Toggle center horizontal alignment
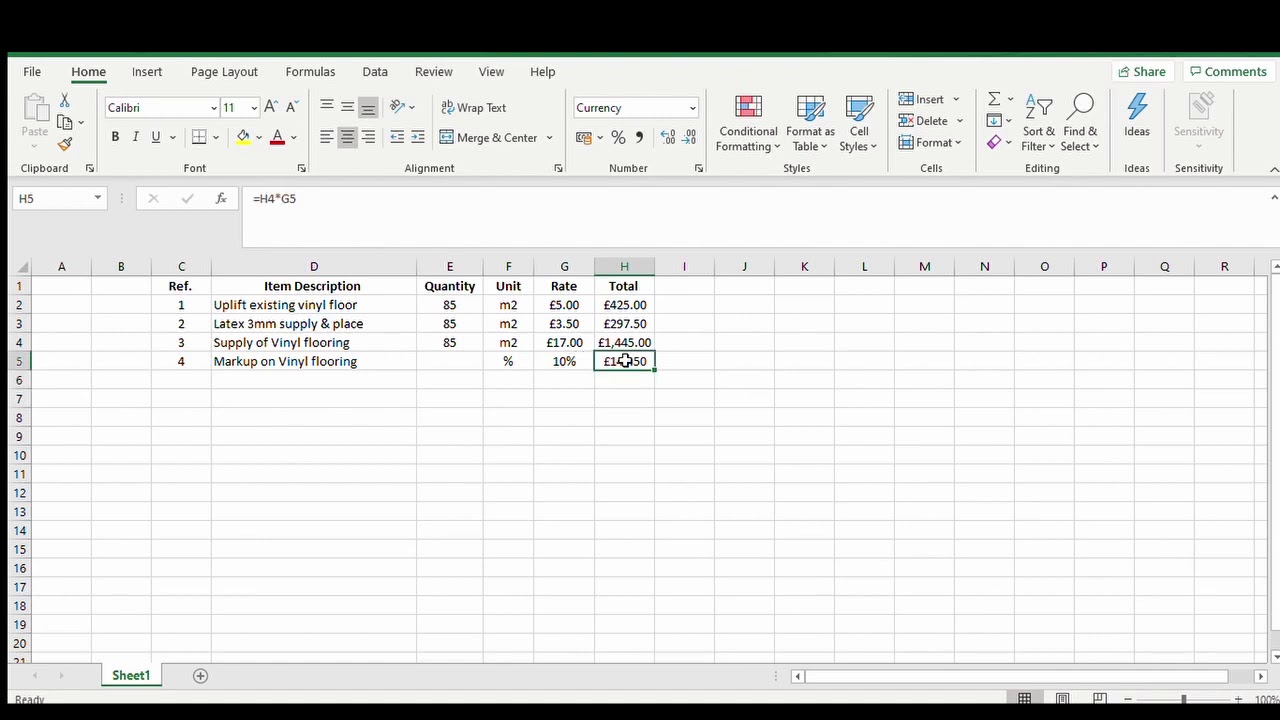Screen dimensions: 1280x720 pyautogui.click(x=347, y=137)
